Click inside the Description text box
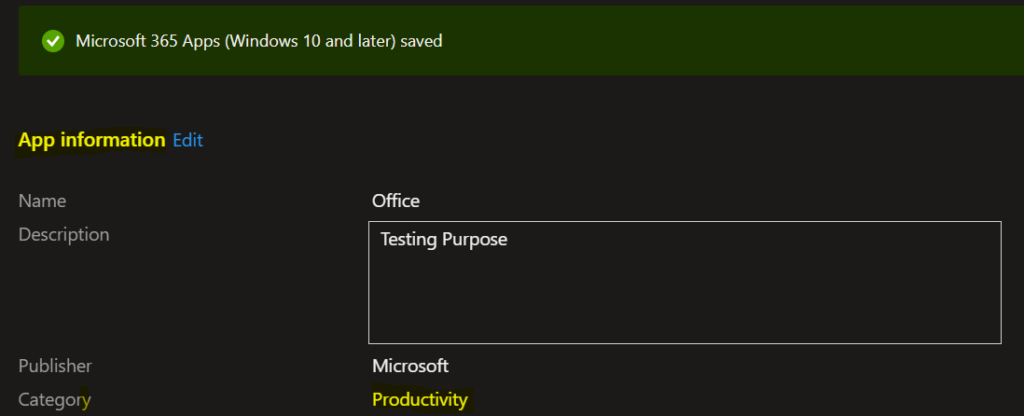This screenshot has height=416, width=1024. (684, 282)
